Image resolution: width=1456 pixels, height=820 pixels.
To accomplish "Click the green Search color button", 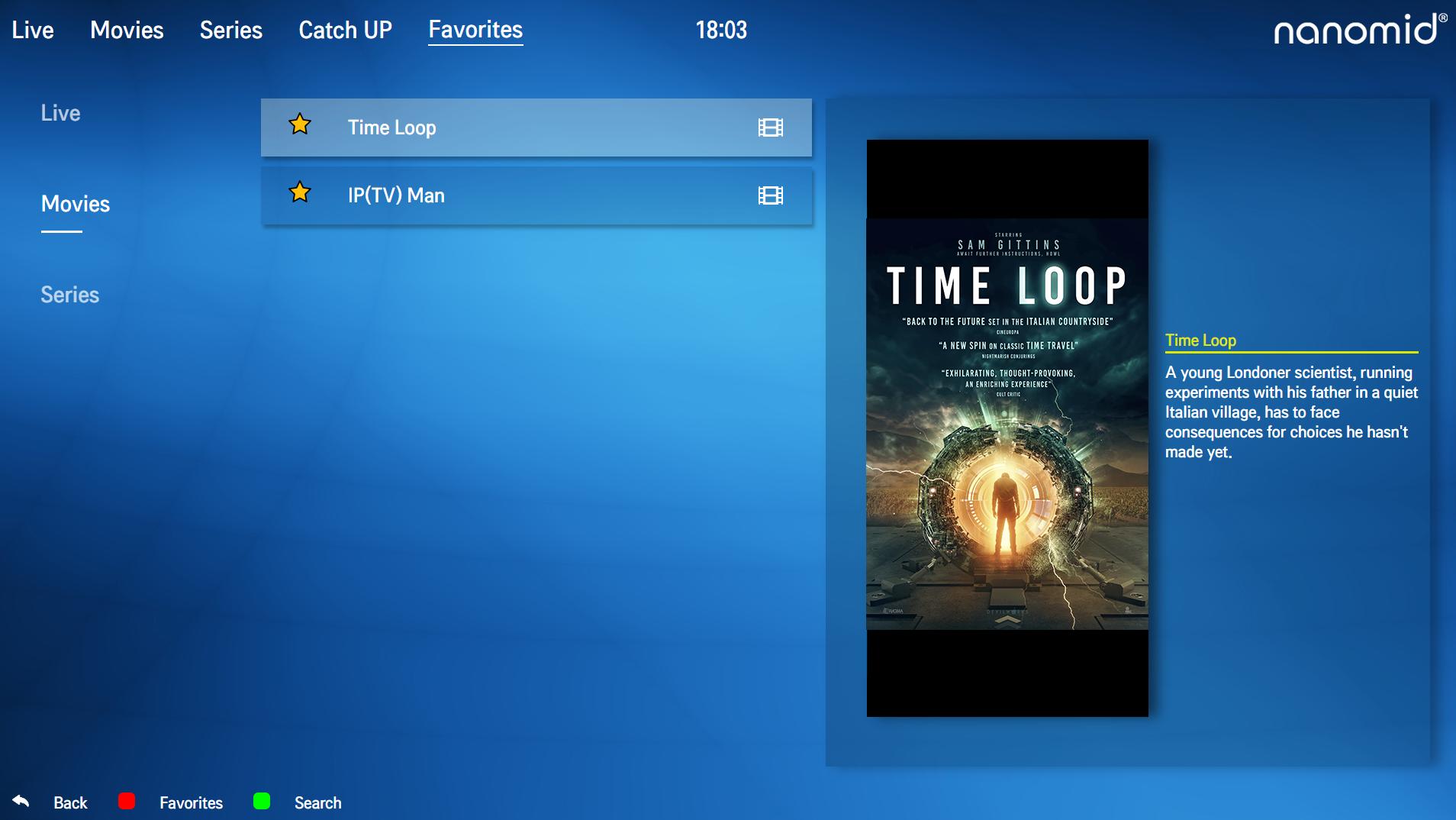I will click(262, 801).
